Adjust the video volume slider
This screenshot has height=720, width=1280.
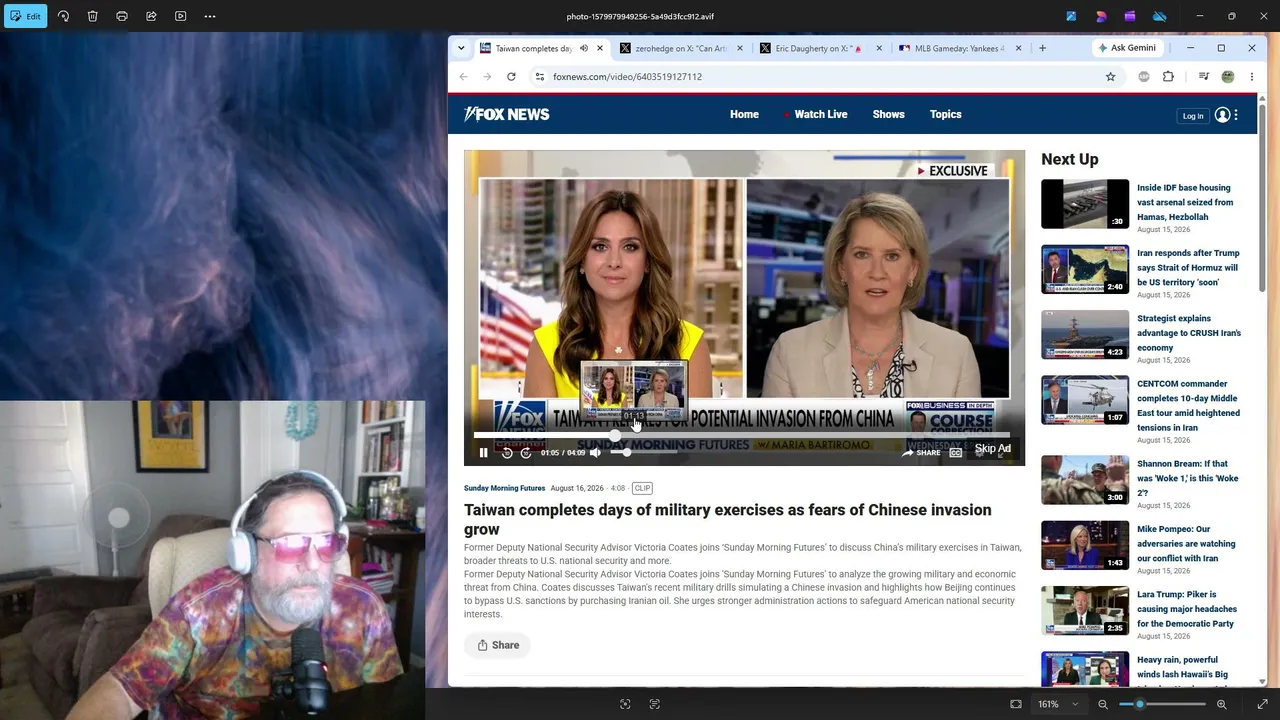pos(643,453)
